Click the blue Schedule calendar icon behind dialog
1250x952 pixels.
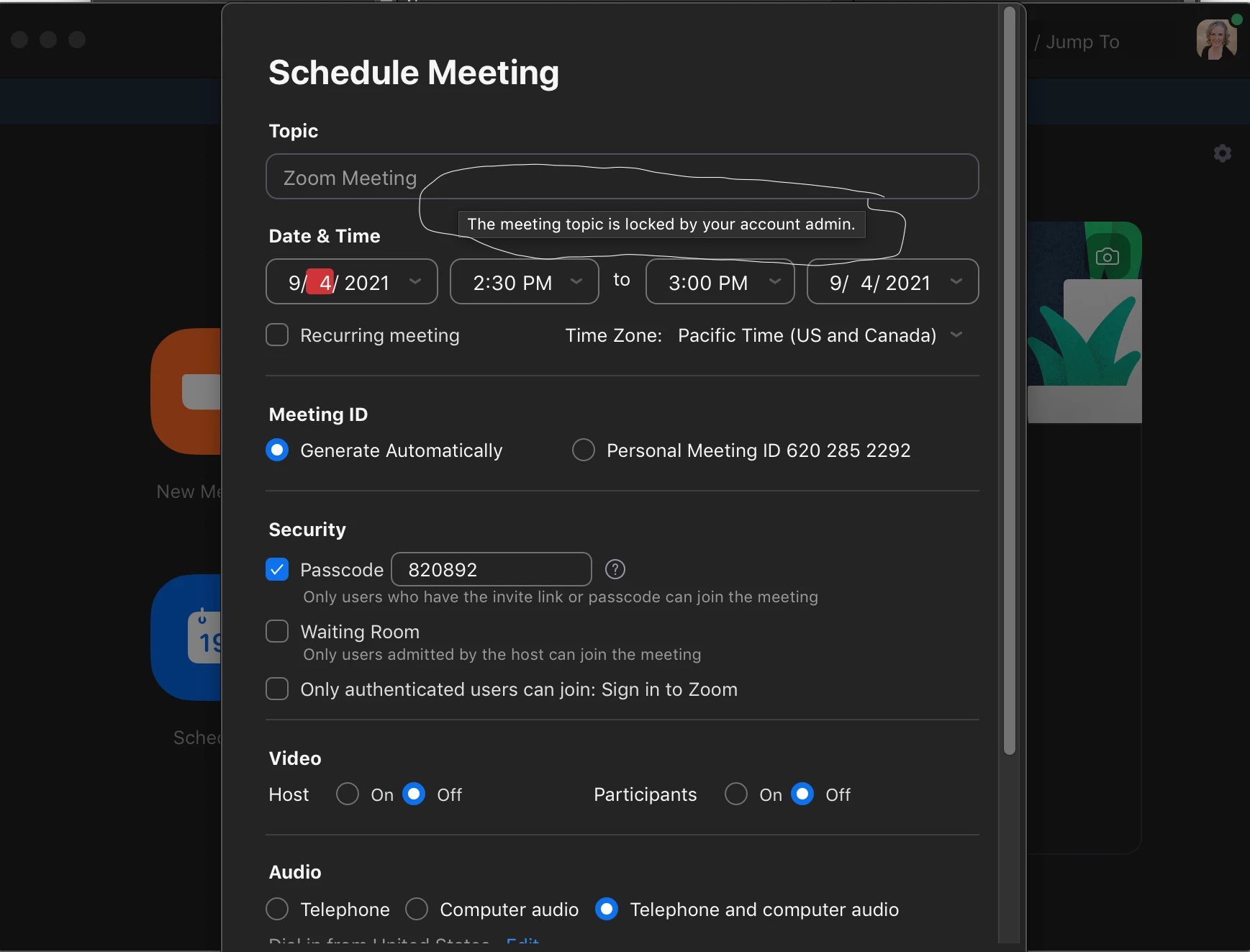pos(186,638)
